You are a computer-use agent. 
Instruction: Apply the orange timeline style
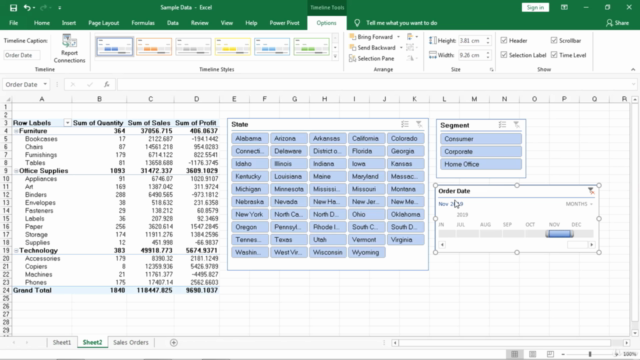pos(154,47)
